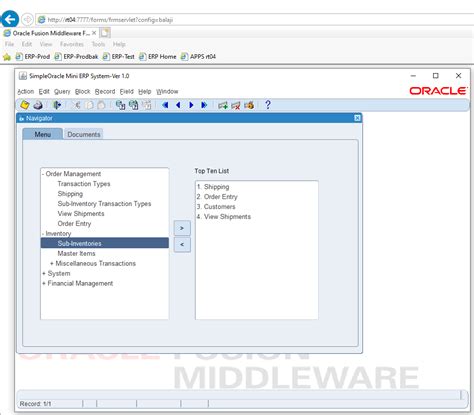Expand the Financial Management node
Viewport: 474px width, 415px height.
[44, 283]
